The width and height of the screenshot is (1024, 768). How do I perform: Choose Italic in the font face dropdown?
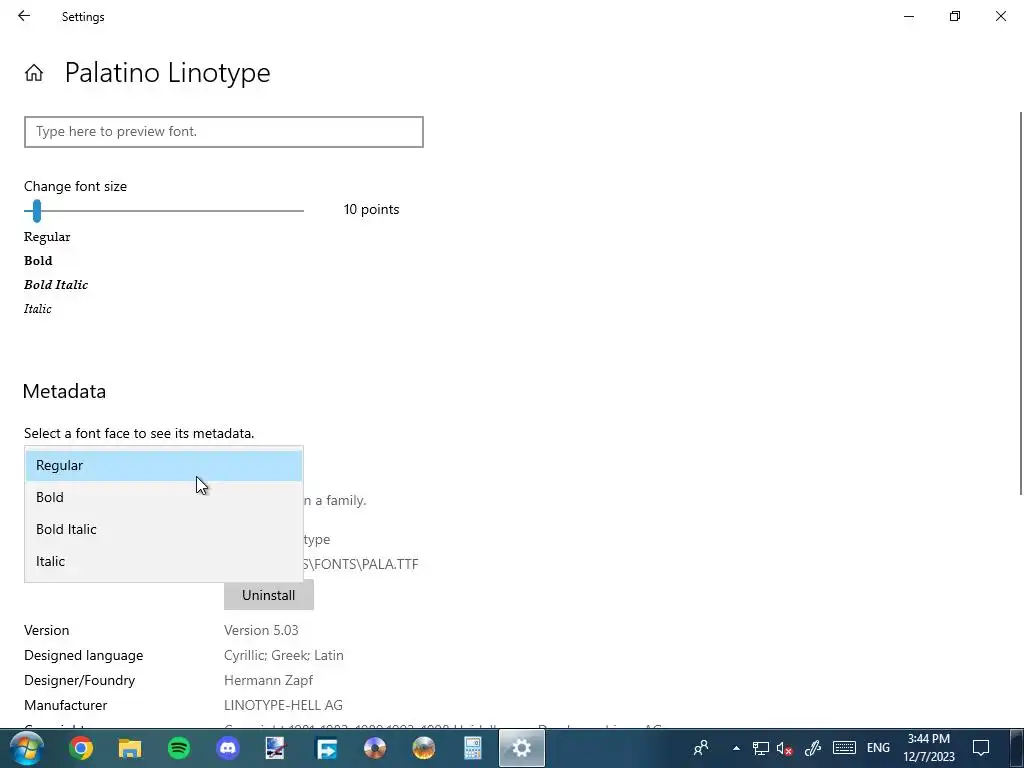(x=163, y=562)
